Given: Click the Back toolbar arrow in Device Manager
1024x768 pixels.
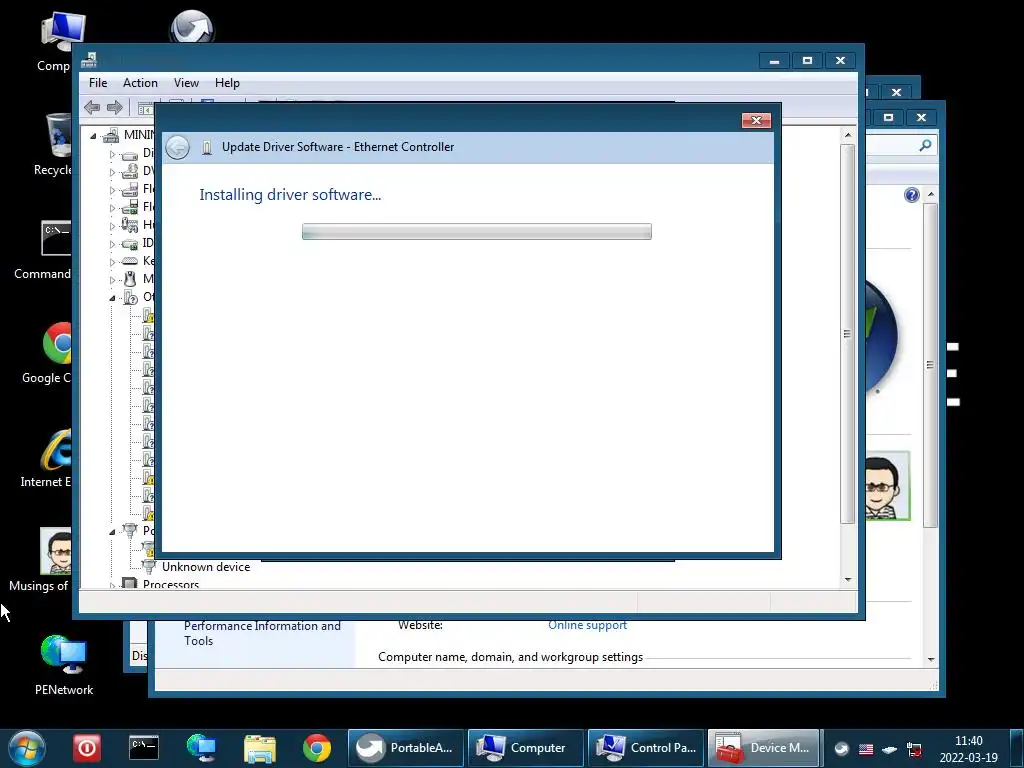Looking at the screenshot, I should click(92, 108).
